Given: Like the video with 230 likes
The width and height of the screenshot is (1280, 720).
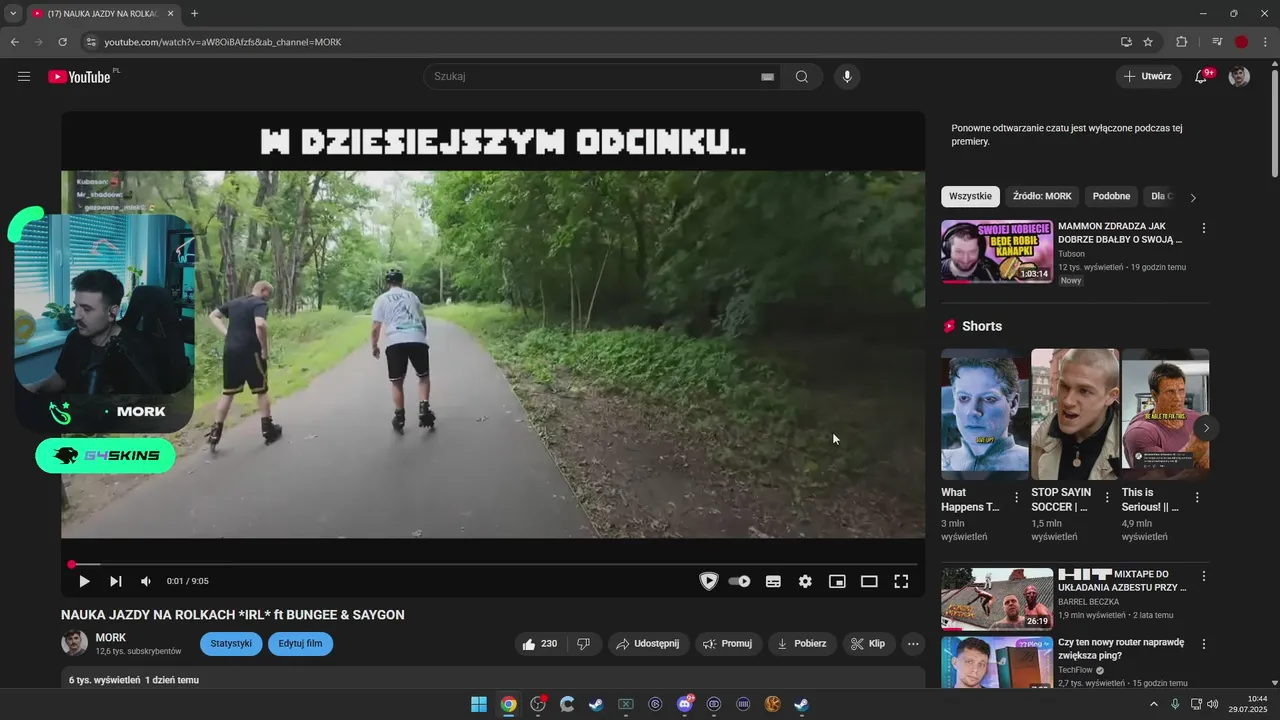Looking at the screenshot, I should pos(540,644).
